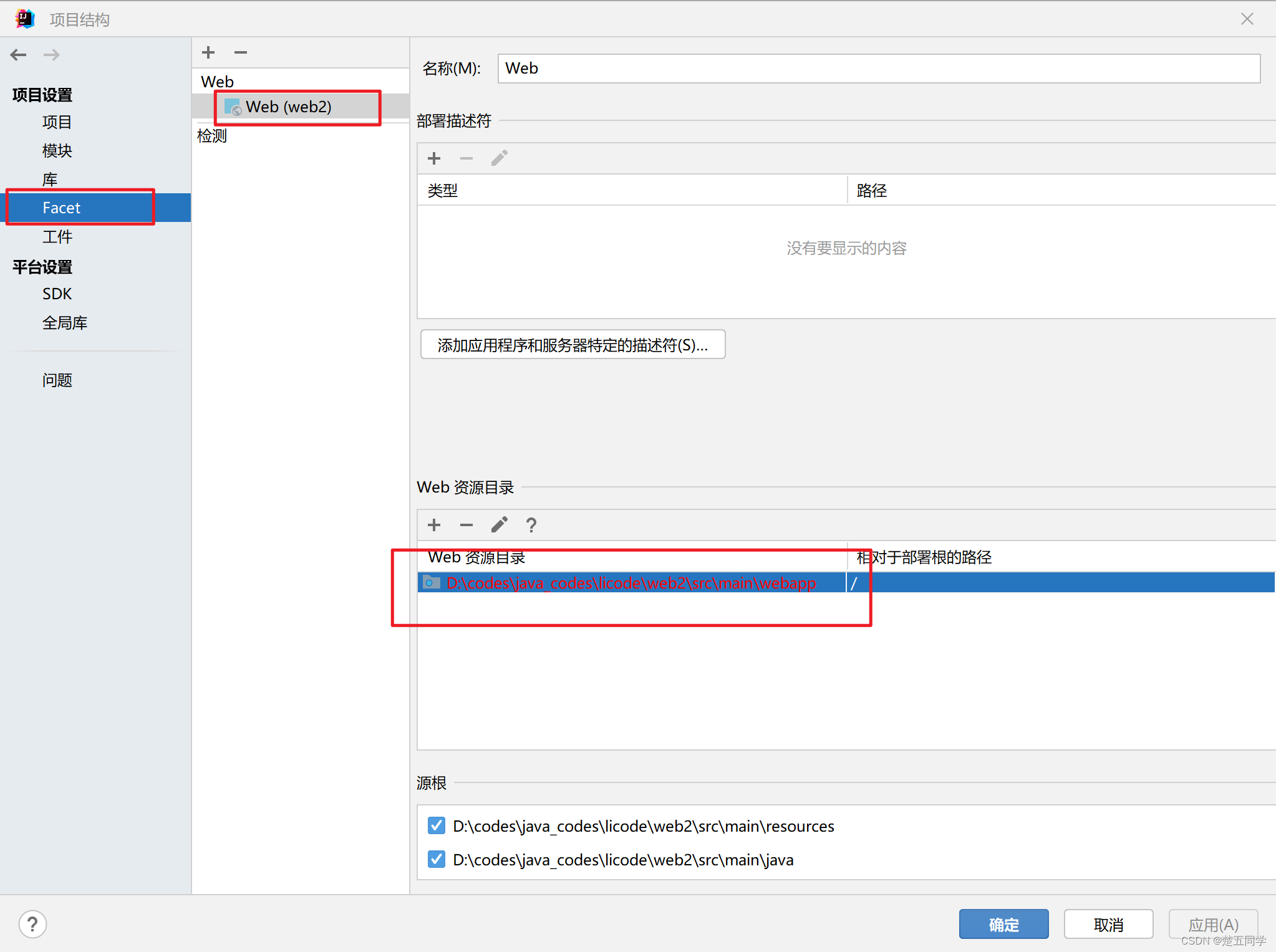Click the back navigation arrow
This screenshot has width=1276, height=952.
click(x=19, y=55)
